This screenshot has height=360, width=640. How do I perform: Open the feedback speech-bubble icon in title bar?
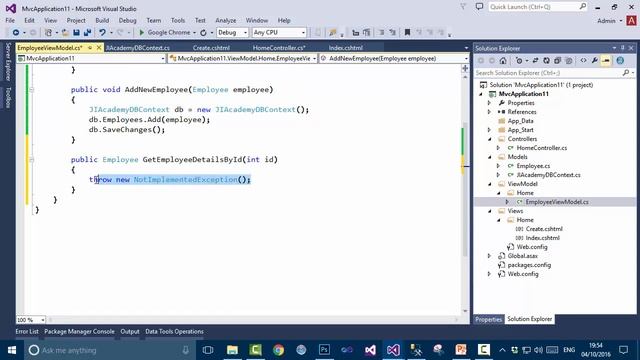click(x=479, y=7)
